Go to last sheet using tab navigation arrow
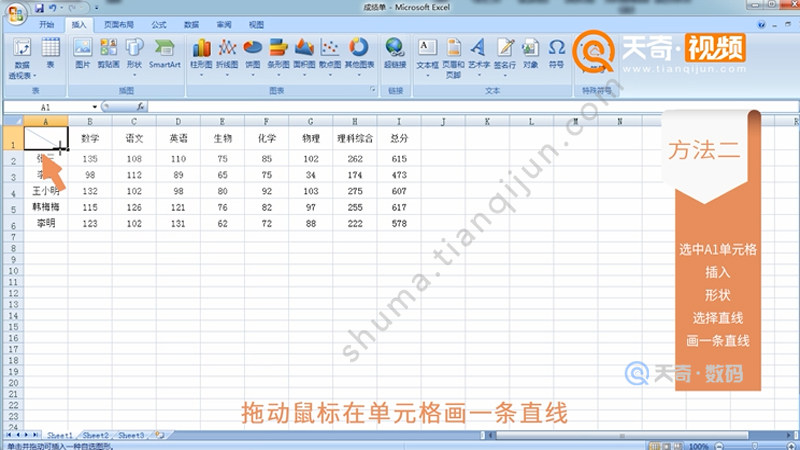 click(35, 435)
